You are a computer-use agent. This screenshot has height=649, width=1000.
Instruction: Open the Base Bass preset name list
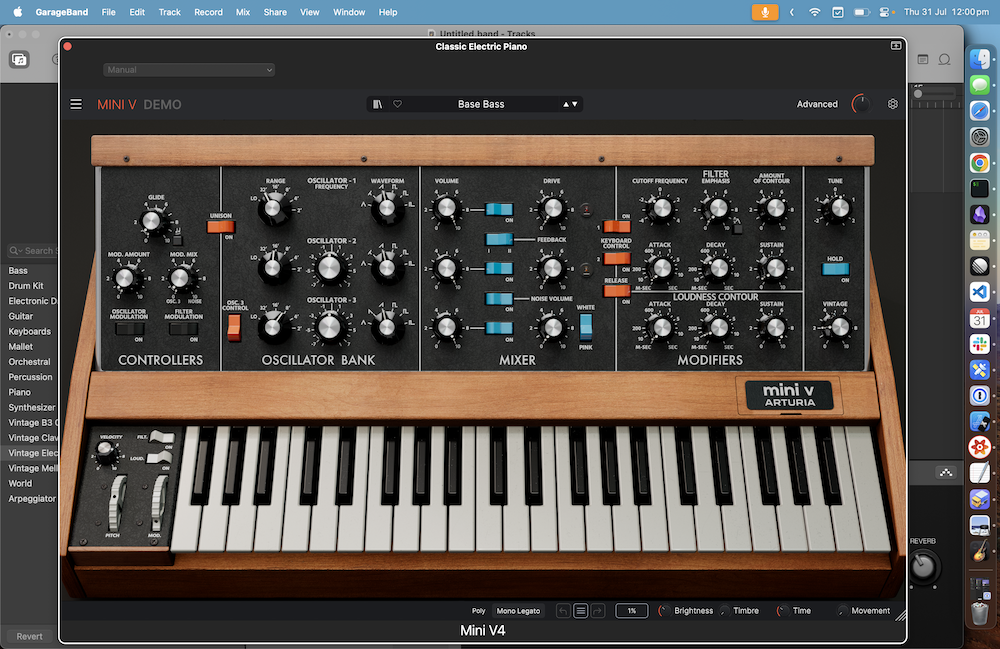[481, 104]
